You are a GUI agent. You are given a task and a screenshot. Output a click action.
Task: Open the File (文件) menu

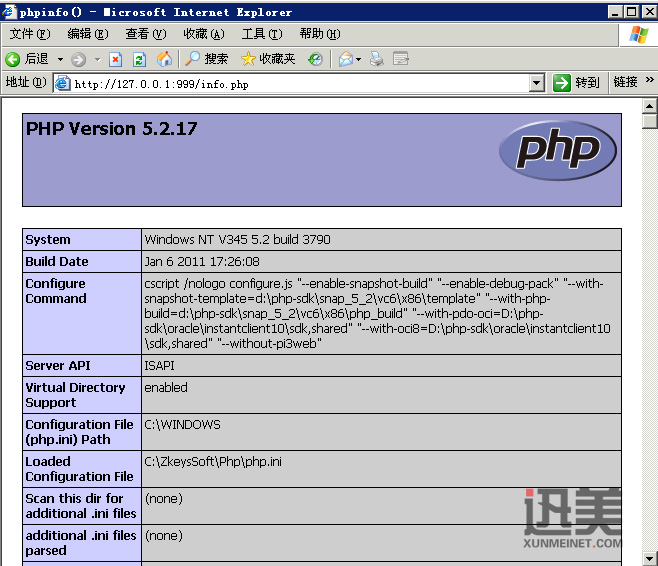(x=30, y=34)
